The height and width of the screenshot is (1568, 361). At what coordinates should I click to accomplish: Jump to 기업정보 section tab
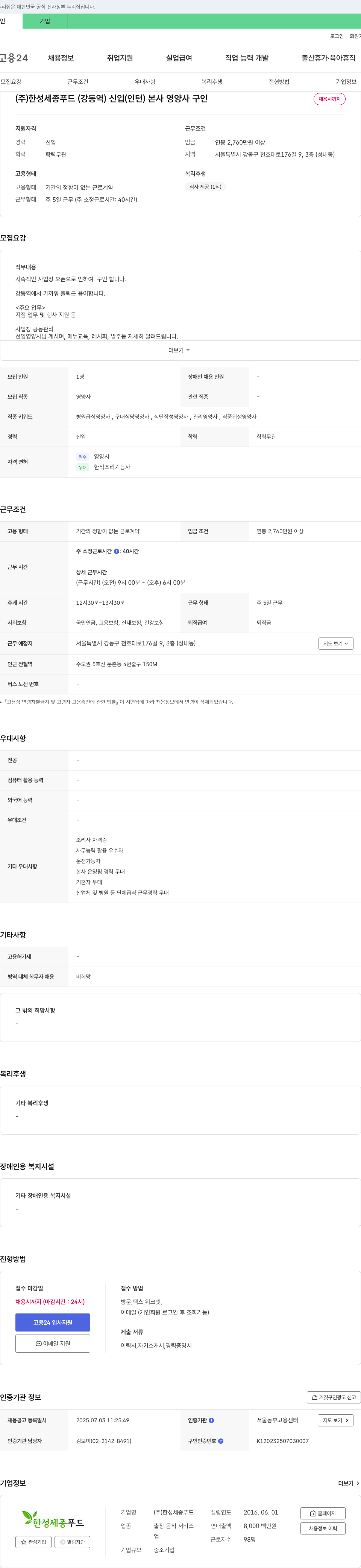pos(346,82)
